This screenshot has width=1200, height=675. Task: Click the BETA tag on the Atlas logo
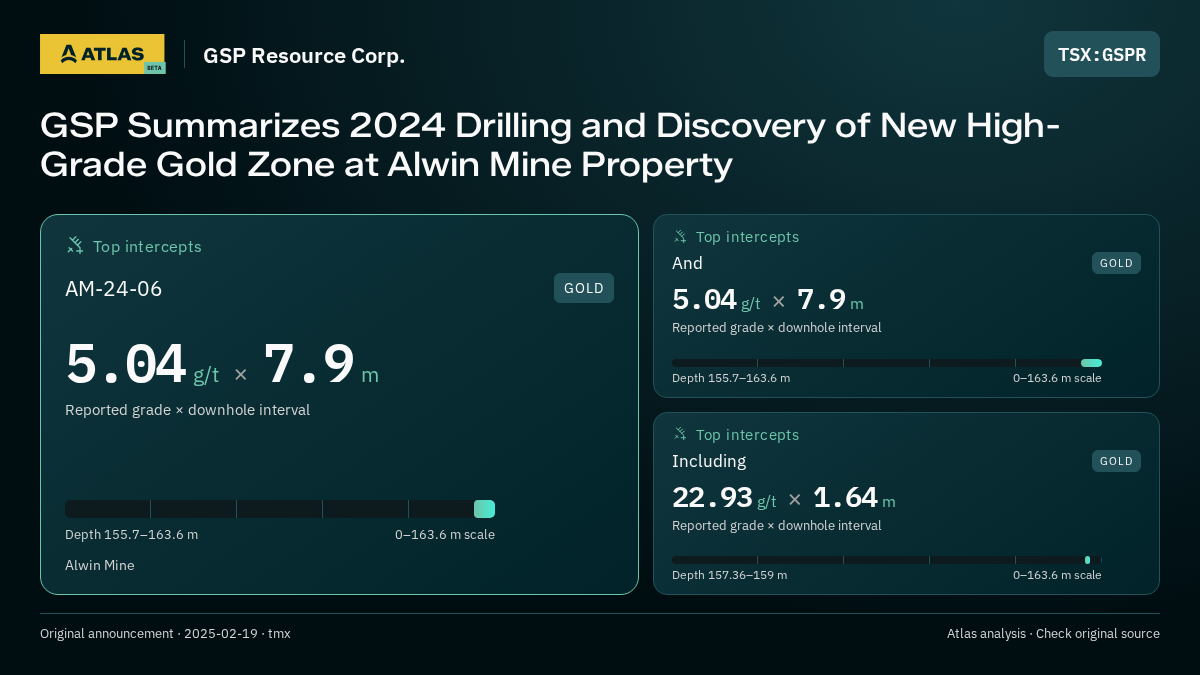coord(154,68)
